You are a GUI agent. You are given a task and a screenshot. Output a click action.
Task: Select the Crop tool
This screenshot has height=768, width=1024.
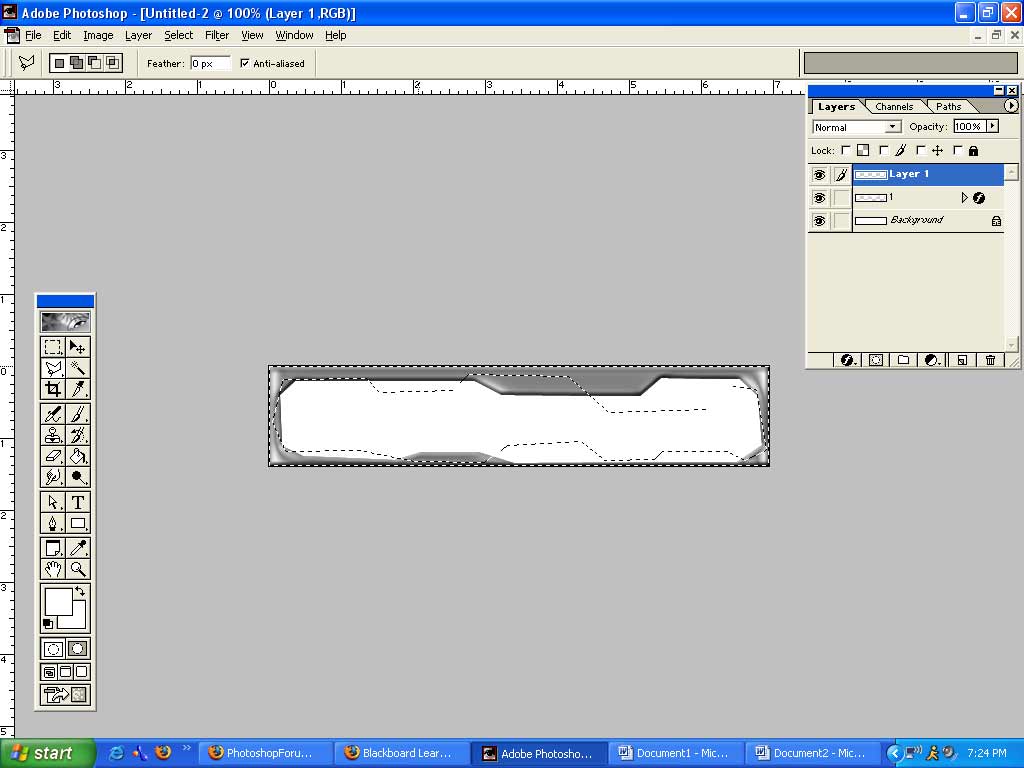click(53, 390)
